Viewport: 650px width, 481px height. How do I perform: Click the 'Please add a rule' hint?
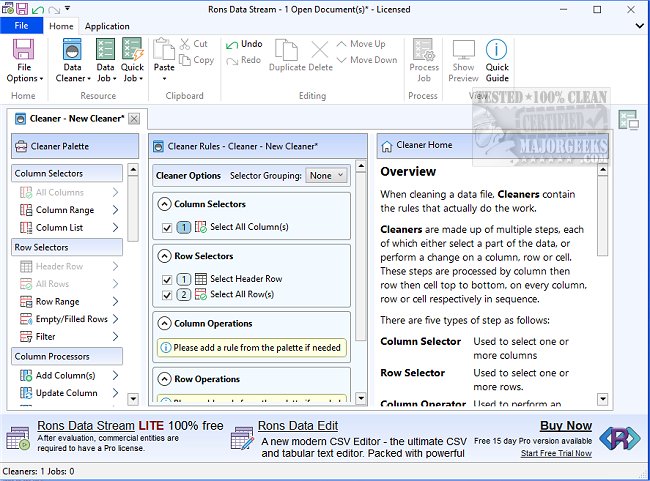(x=252, y=347)
